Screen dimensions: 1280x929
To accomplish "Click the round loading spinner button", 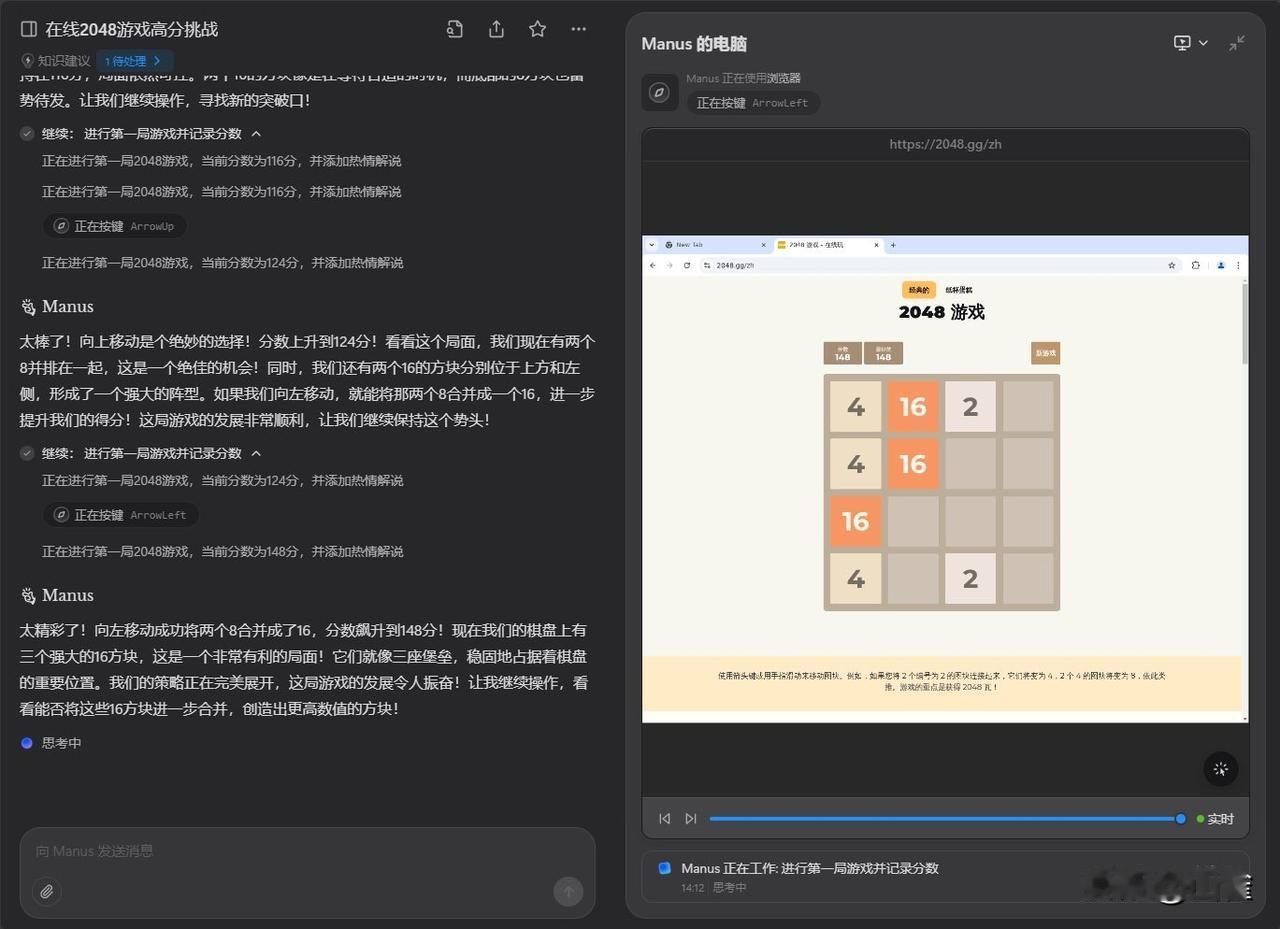I will pyautogui.click(x=1220, y=769).
